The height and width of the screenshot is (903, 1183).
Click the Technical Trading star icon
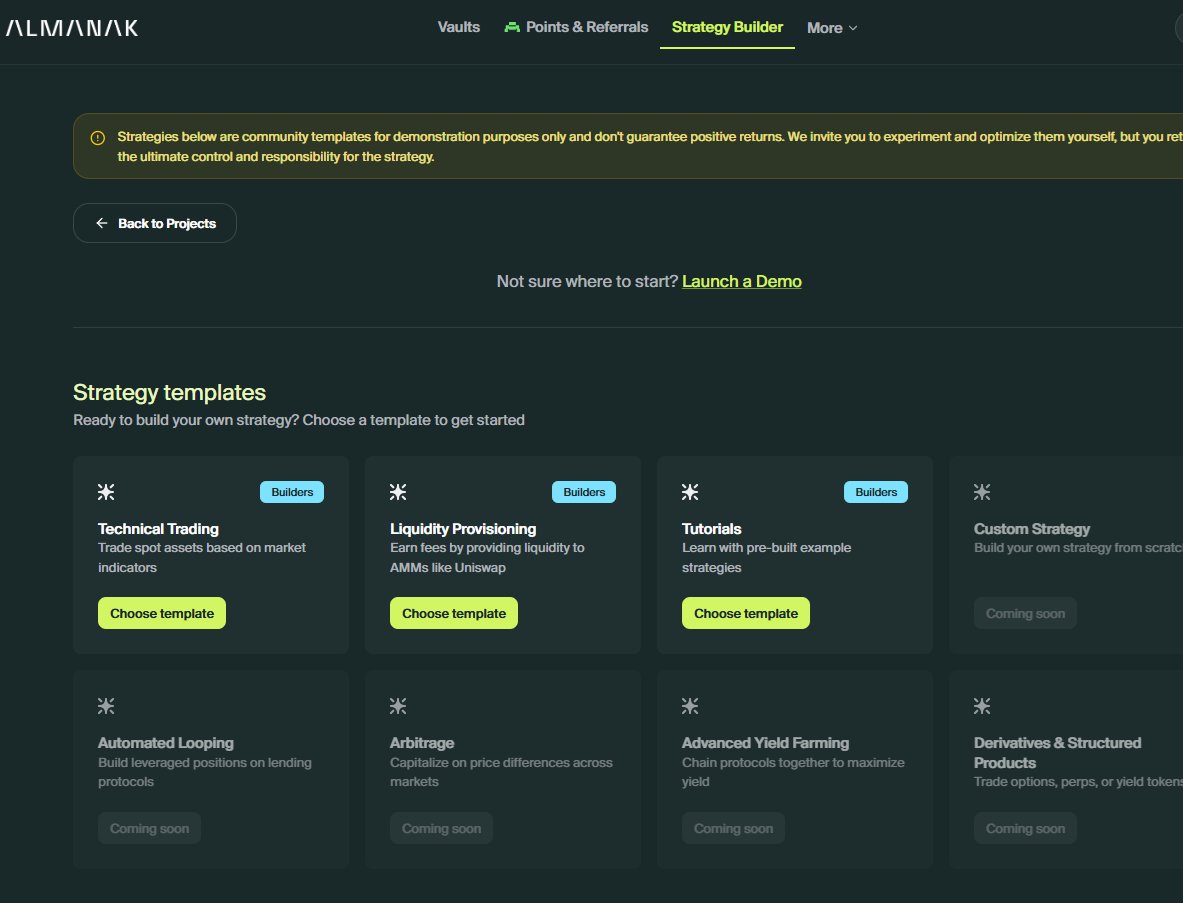106,492
